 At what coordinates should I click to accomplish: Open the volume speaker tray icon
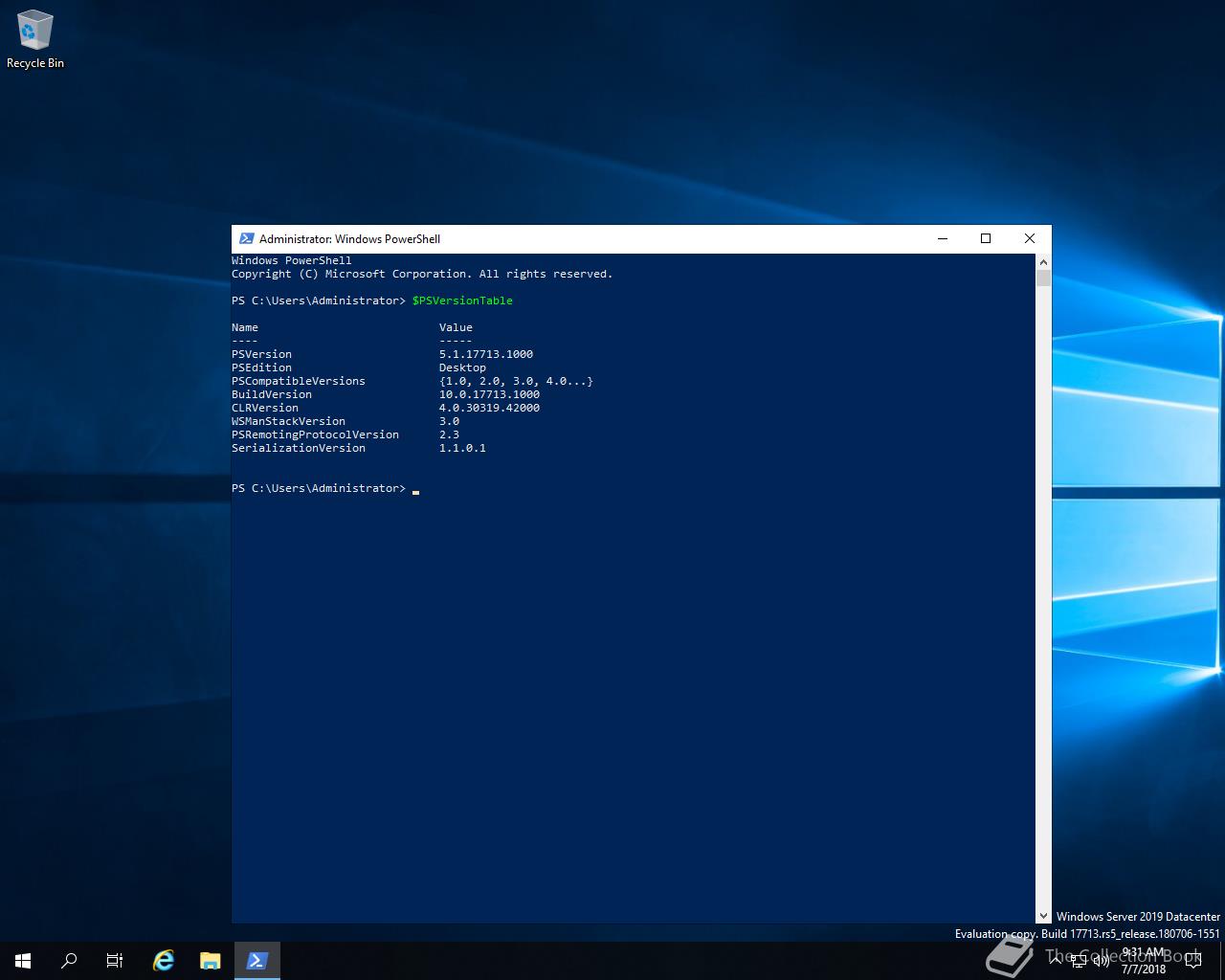coord(1099,961)
